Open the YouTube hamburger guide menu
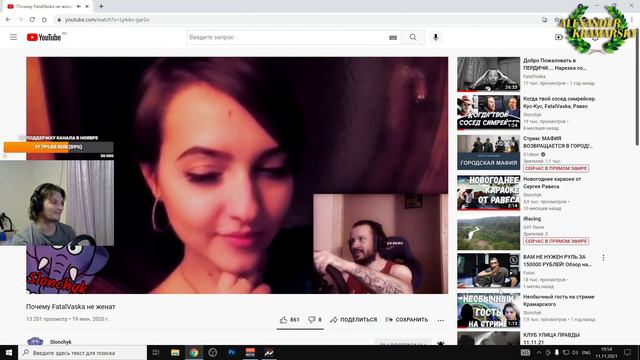640x360 pixels. pyautogui.click(x=13, y=37)
